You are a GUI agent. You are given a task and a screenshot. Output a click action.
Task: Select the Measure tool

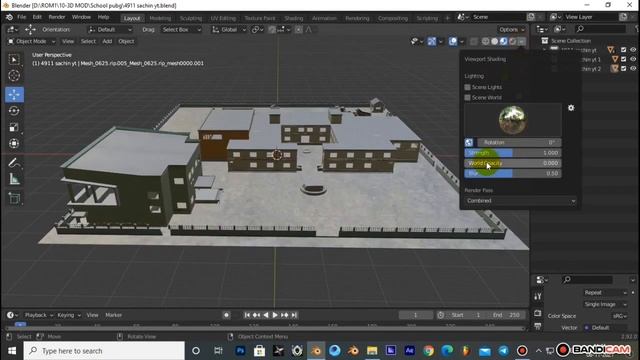point(14,179)
